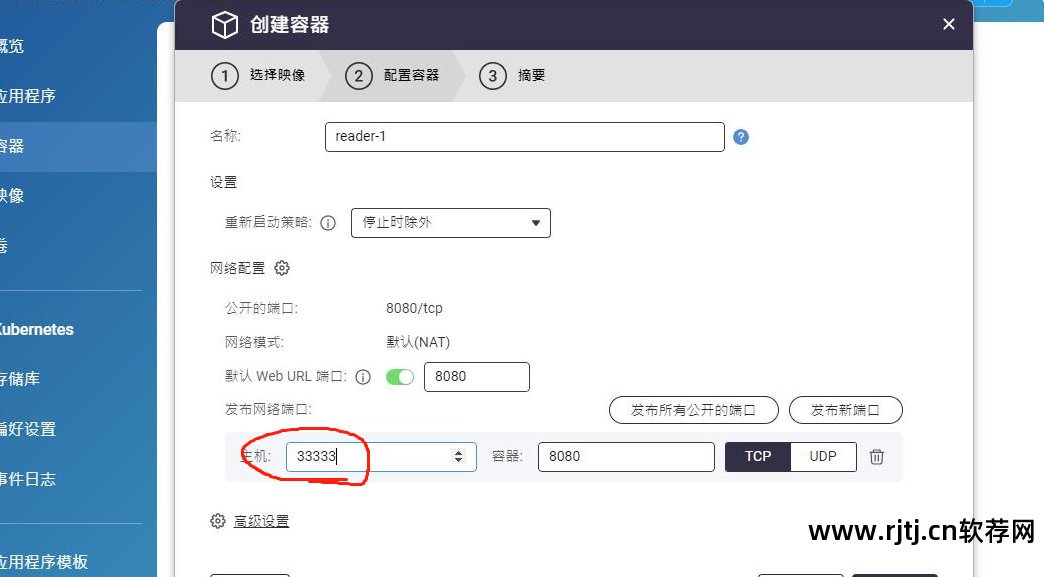The width and height of the screenshot is (1044, 577).
Task: Expand the 高级设置 section
Action: point(262,520)
